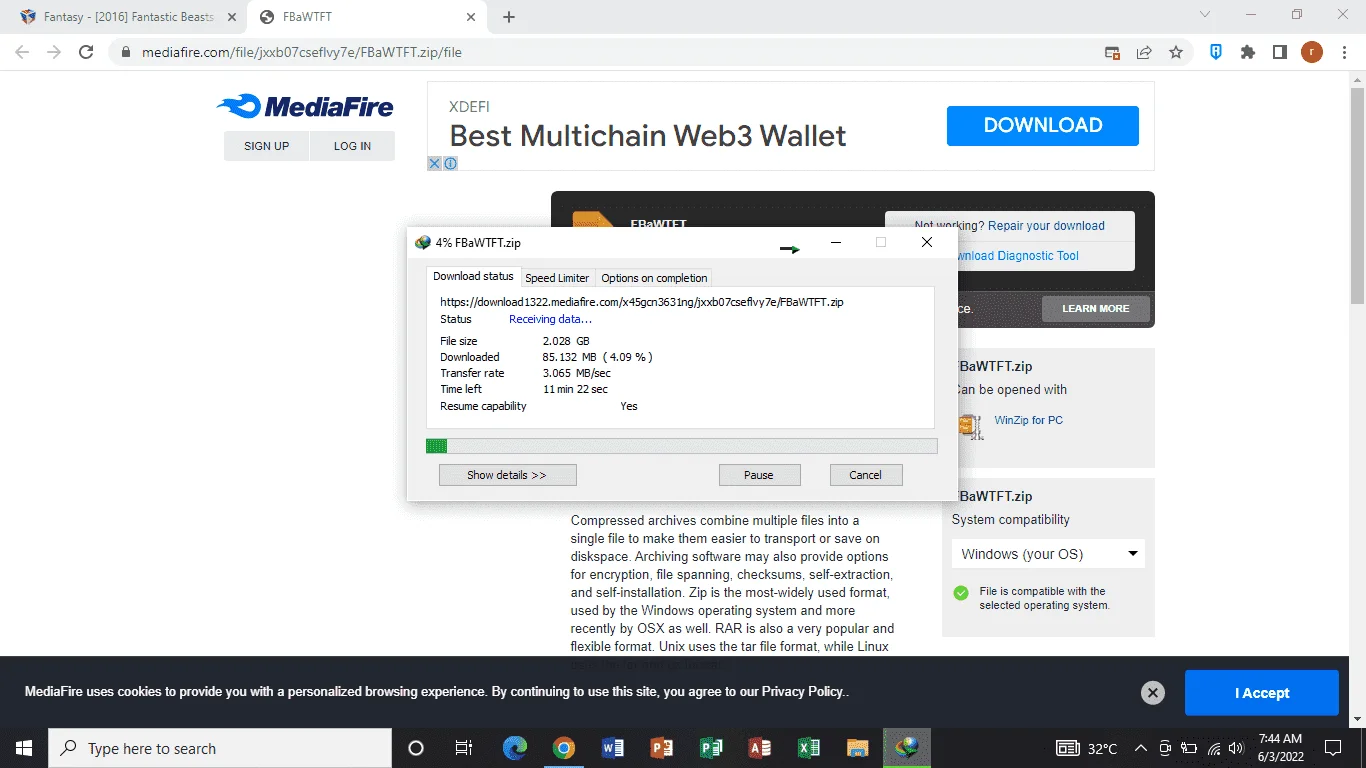Open the Options on completion tab
The image size is (1366, 768).
654,278
